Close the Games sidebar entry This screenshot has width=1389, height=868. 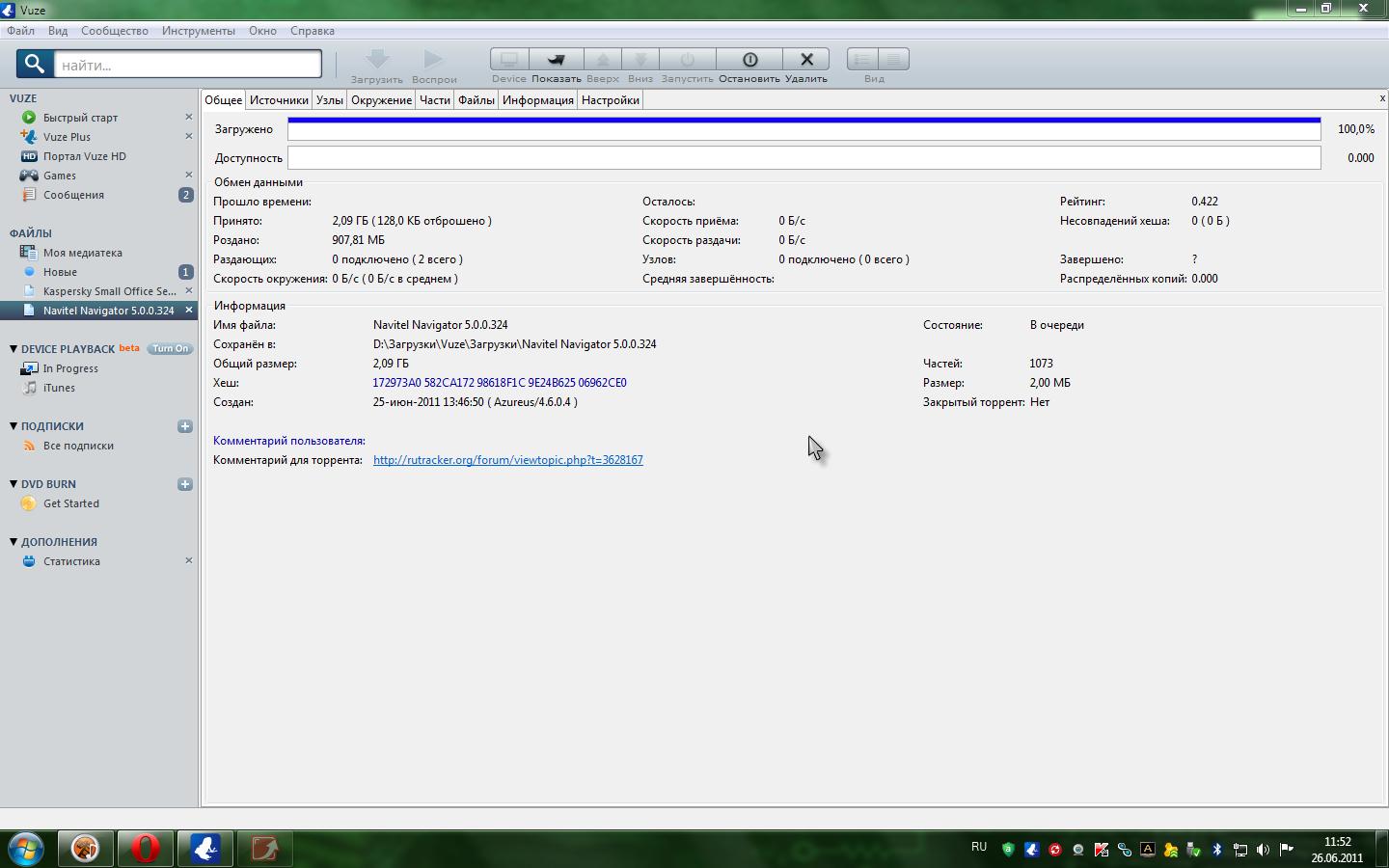[189, 175]
